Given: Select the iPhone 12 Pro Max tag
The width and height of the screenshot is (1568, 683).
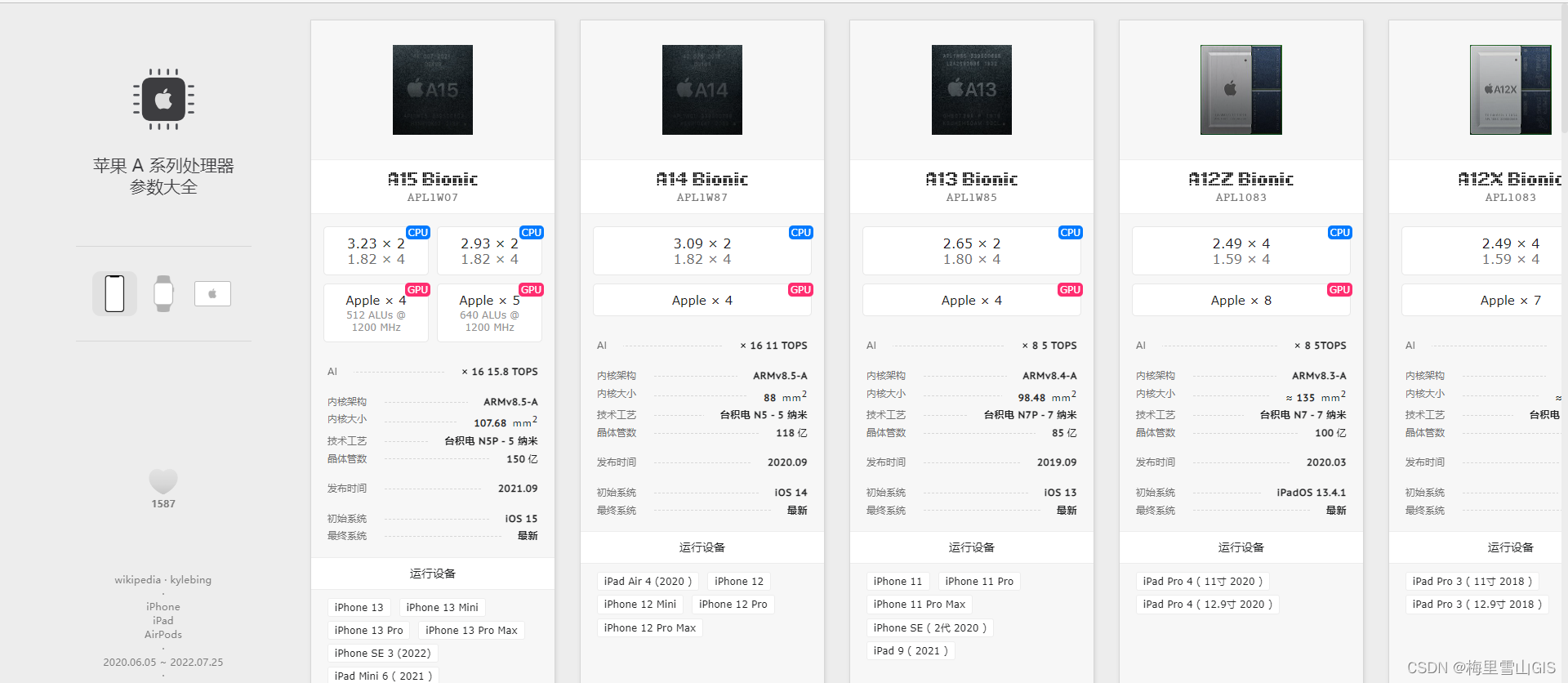Looking at the screenshot, I should 650,628.
